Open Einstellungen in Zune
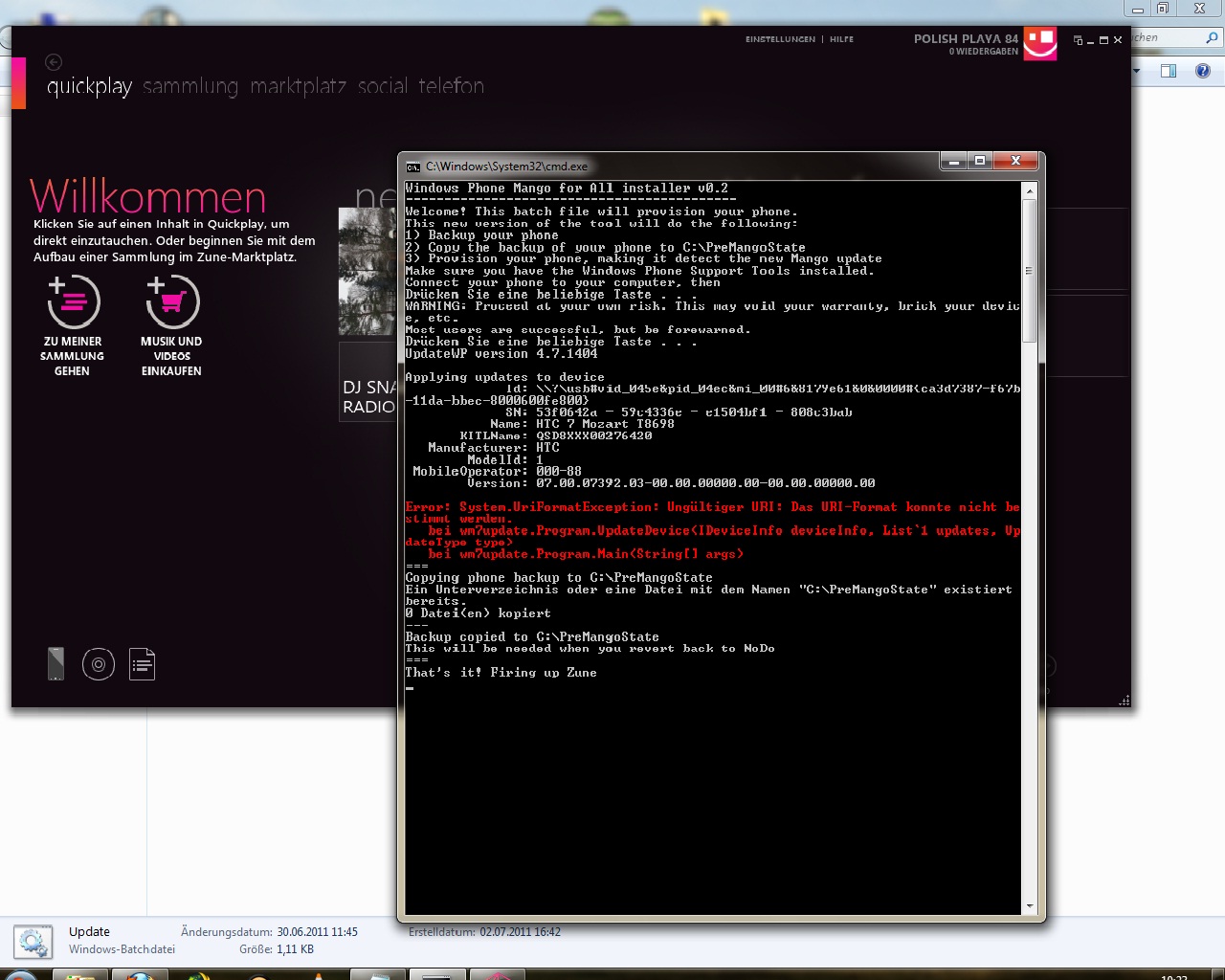 point(780,39)
